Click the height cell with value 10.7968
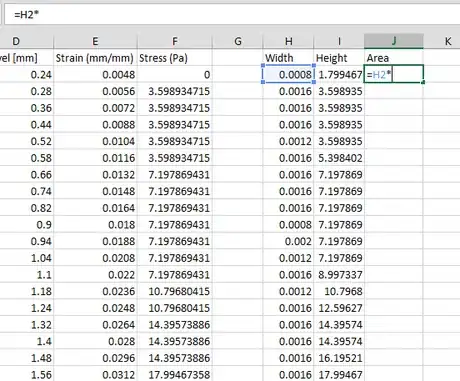The image size is (460, 381). tap(339, 291)
